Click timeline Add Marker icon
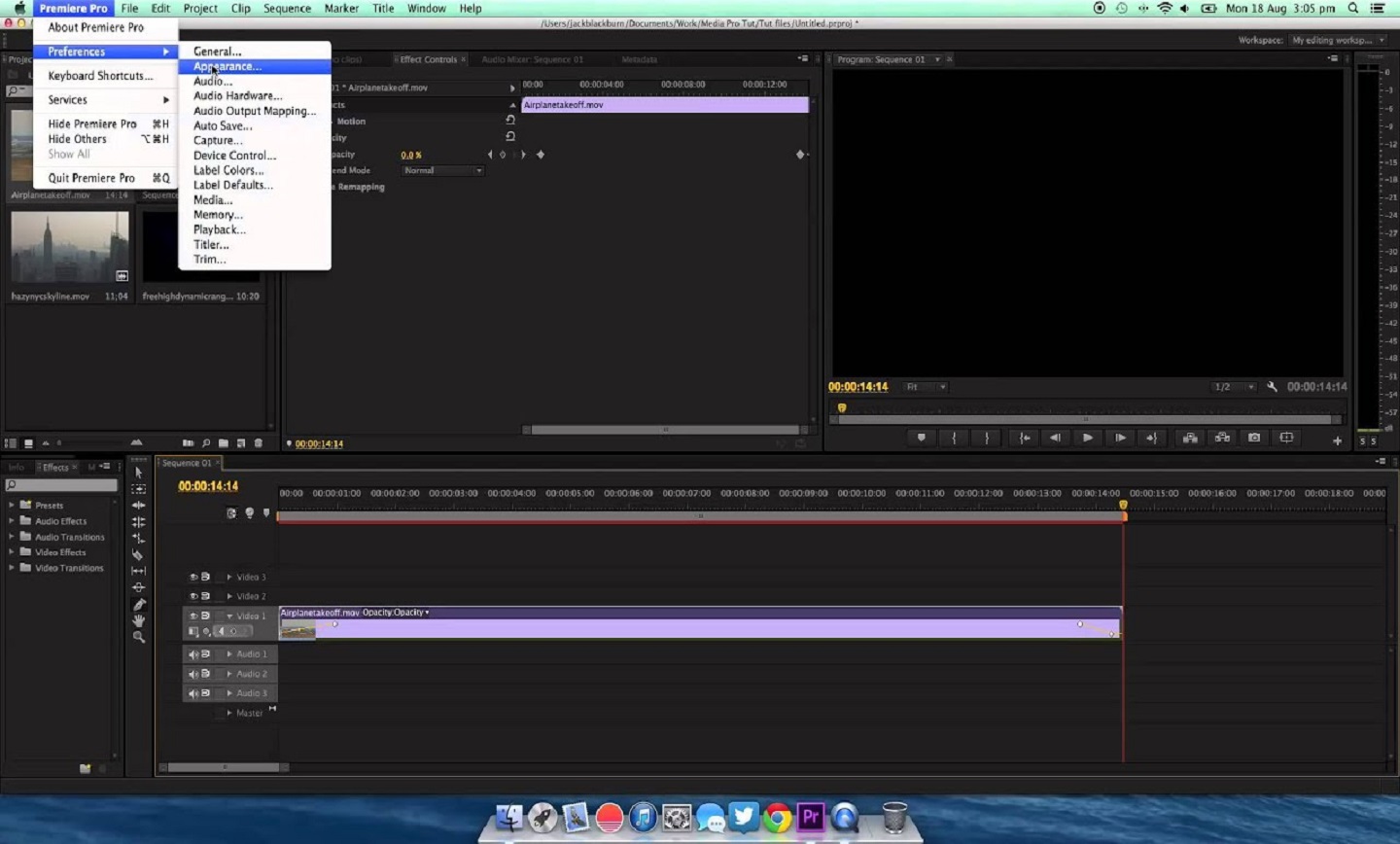Image resolution: width=1400 pixels, height=844 pixels. pyautogui.click(x=266, y=513)
